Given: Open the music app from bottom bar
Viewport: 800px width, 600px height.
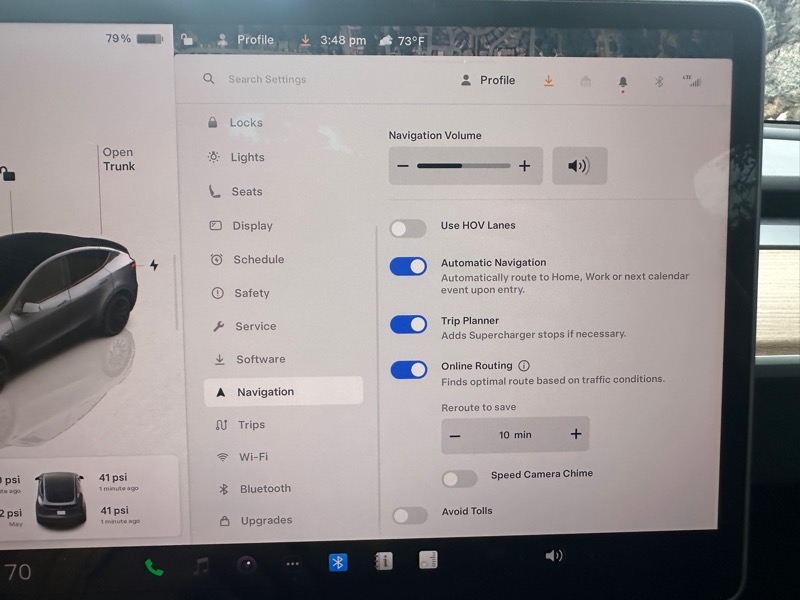Looking at the screenshot, I should click(x=201, y=566).
